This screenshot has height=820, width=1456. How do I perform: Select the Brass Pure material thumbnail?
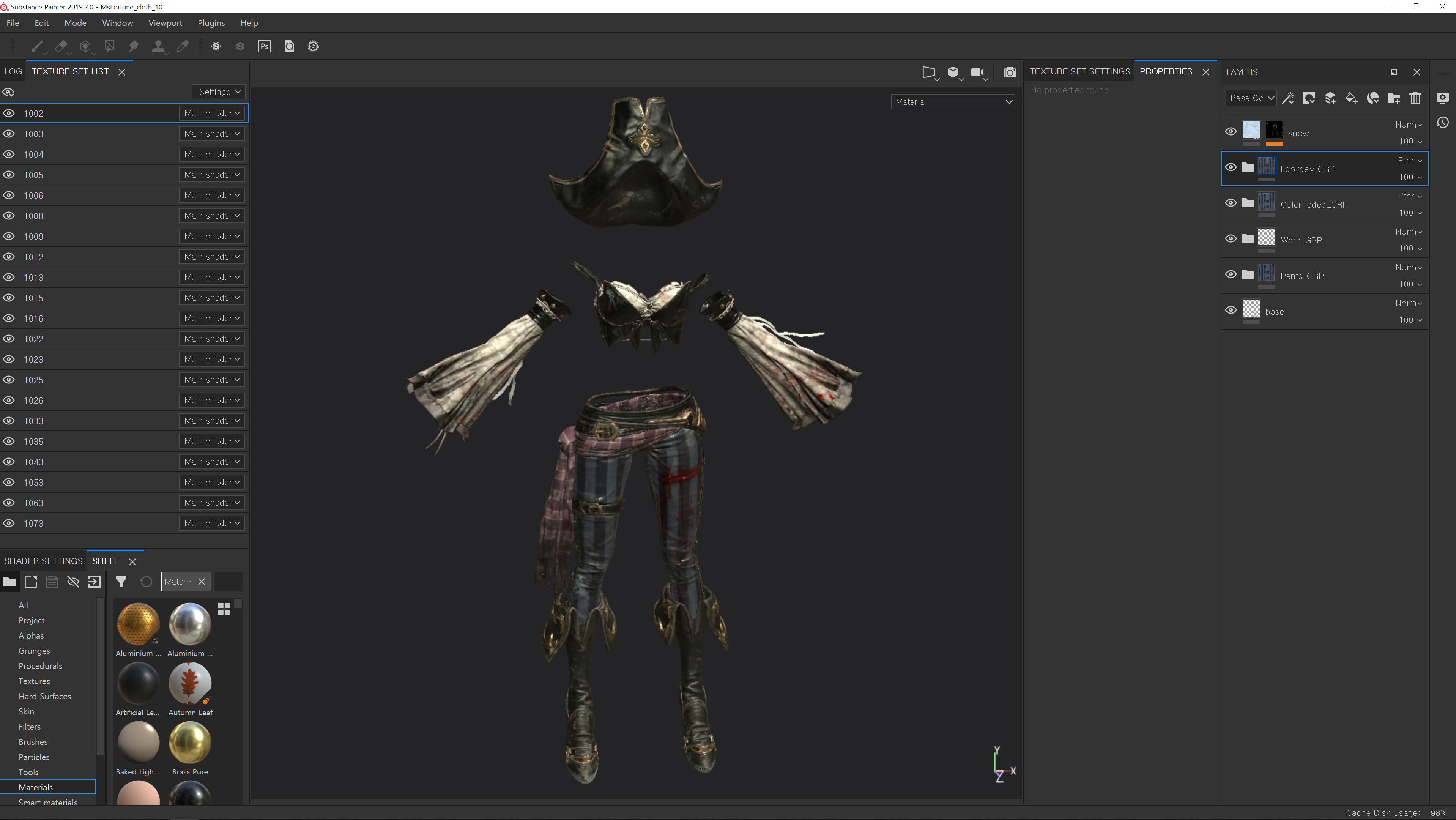coord(190,743)
